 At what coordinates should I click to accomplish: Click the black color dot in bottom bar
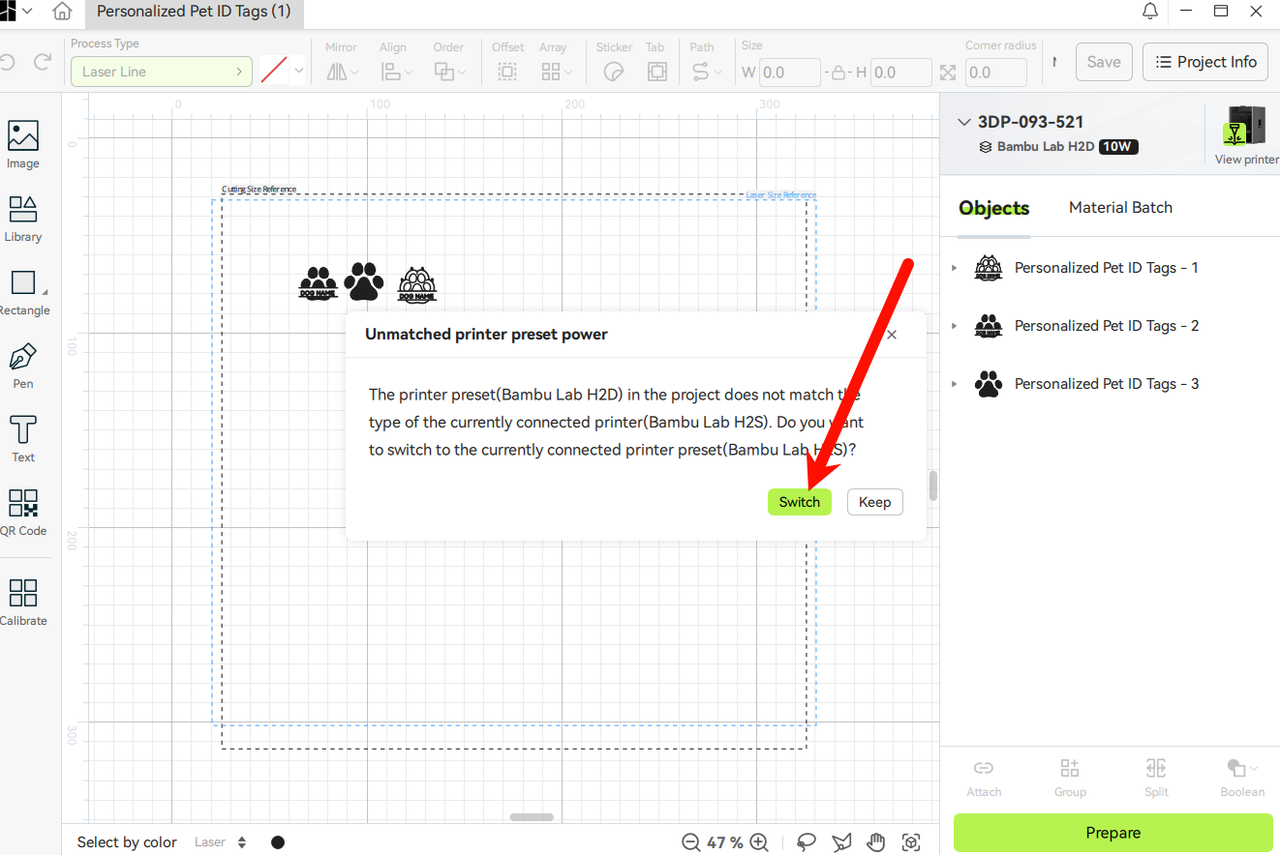pos(278,842)
